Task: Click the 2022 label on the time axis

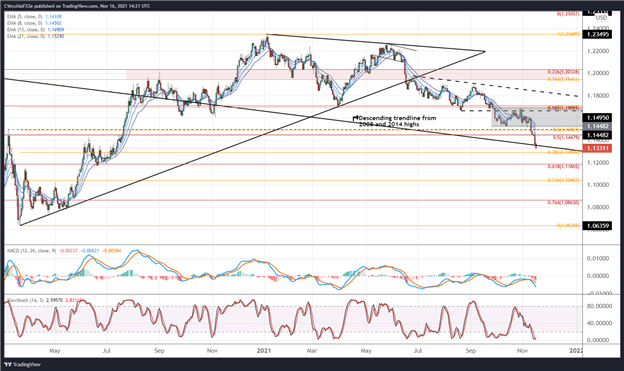Action: point(576,351)
